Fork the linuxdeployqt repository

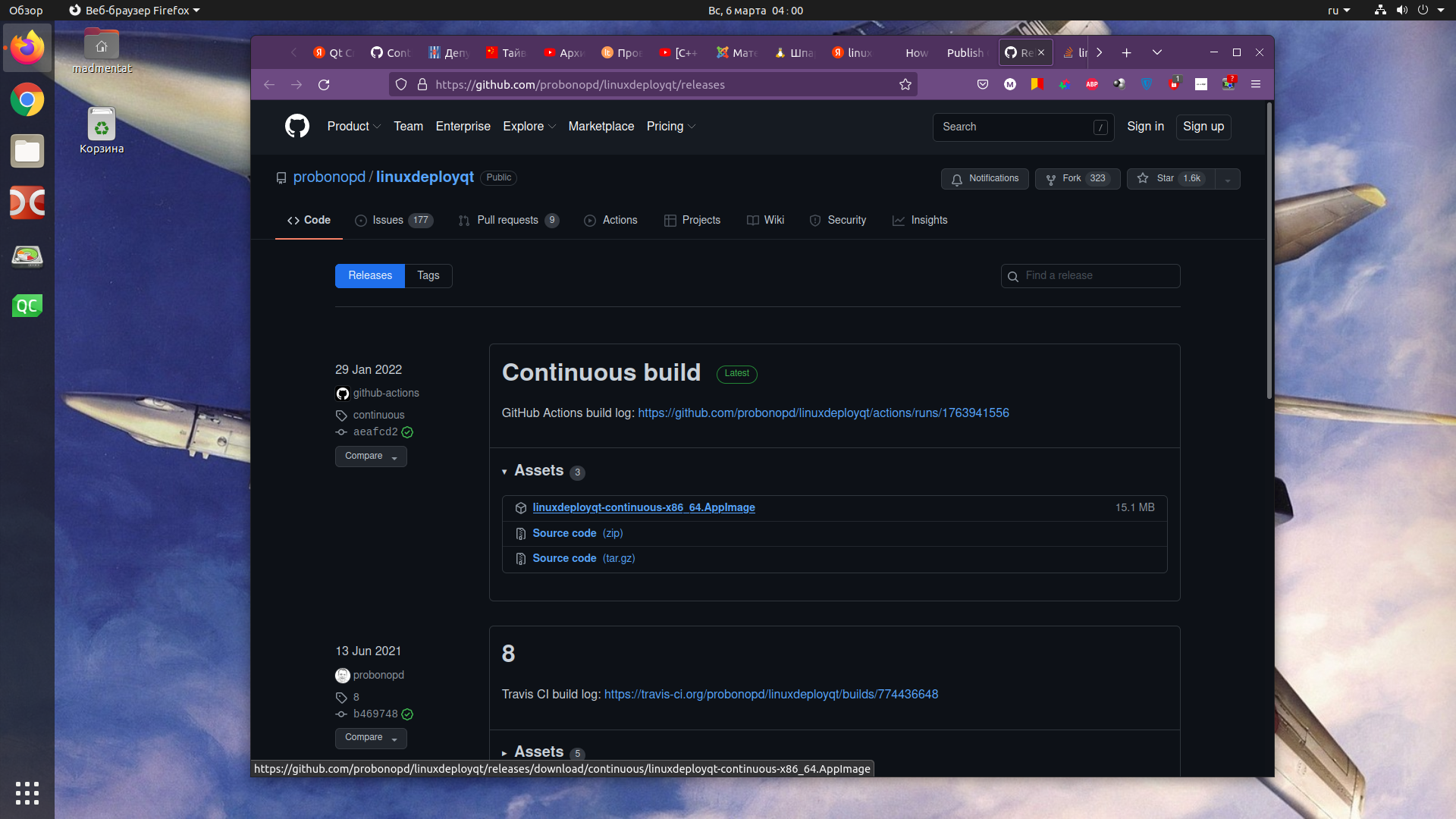tap(1078, 178)
